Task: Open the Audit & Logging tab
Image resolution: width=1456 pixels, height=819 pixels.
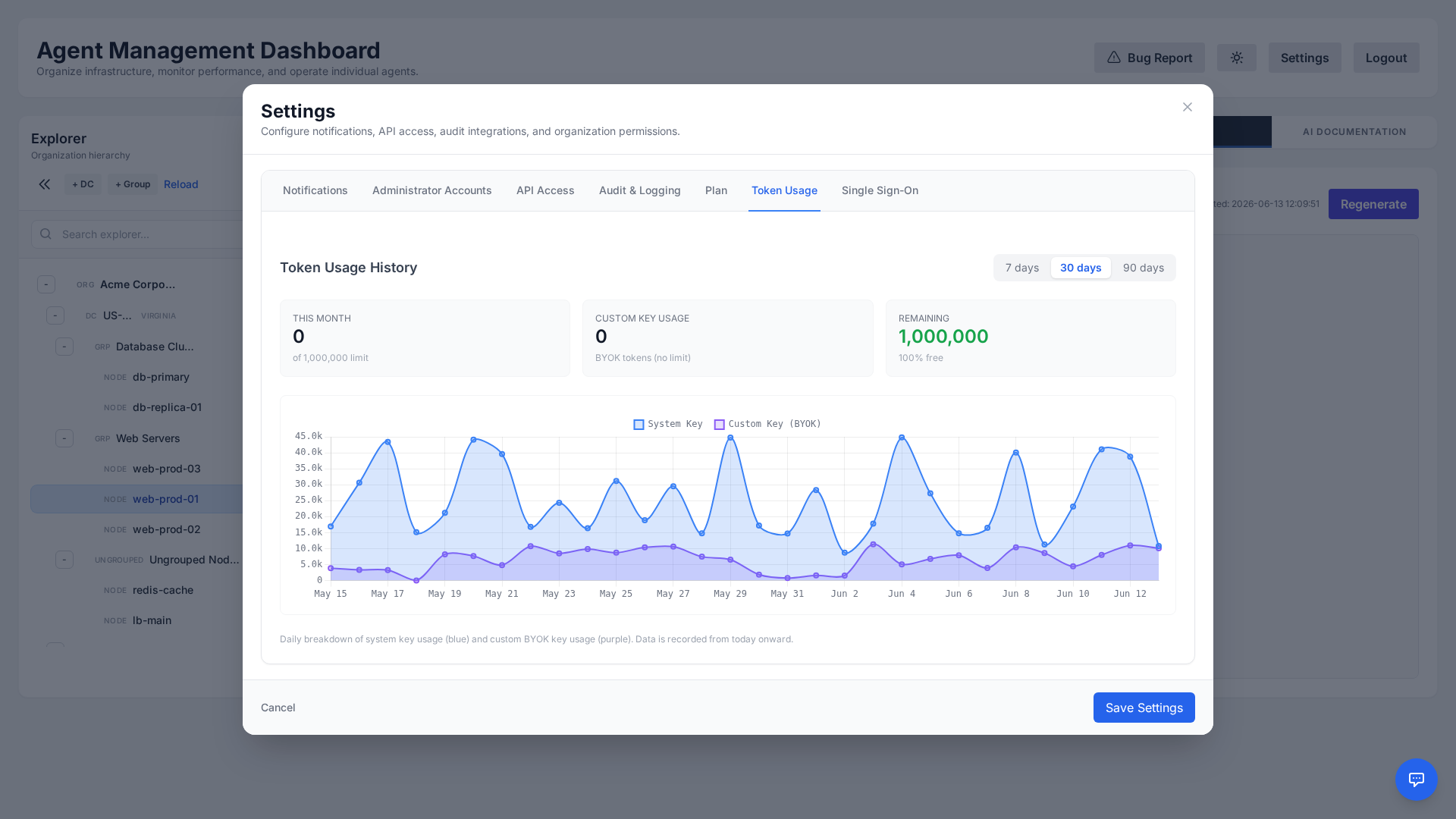Action: pos(640,190)
